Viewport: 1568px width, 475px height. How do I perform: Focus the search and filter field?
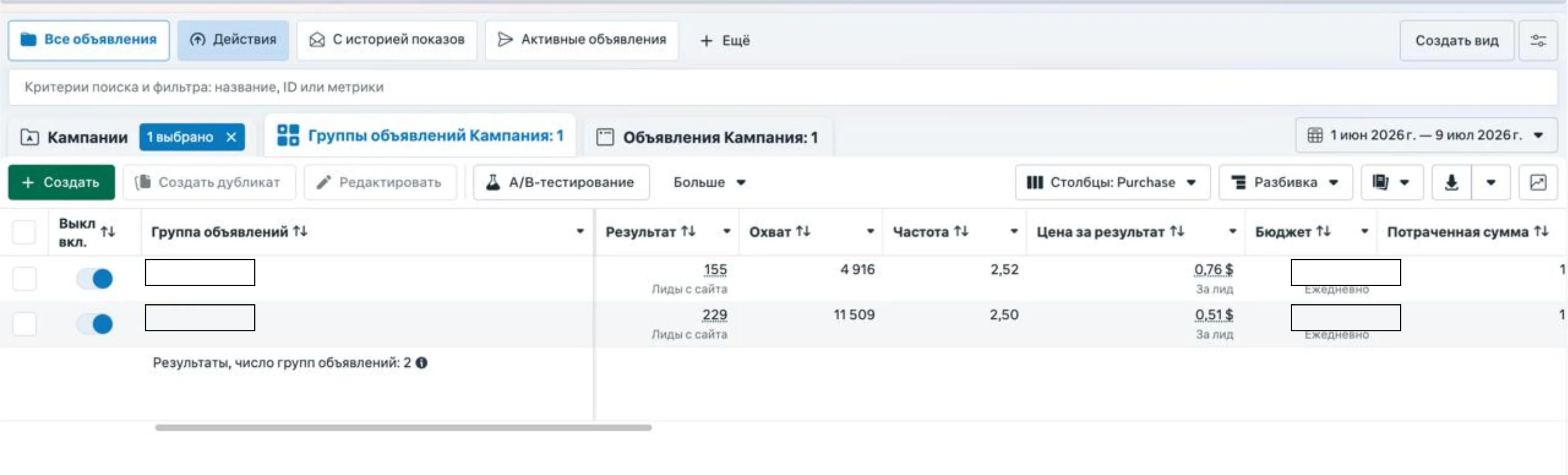pyautogui.click(x=783, y=87)
